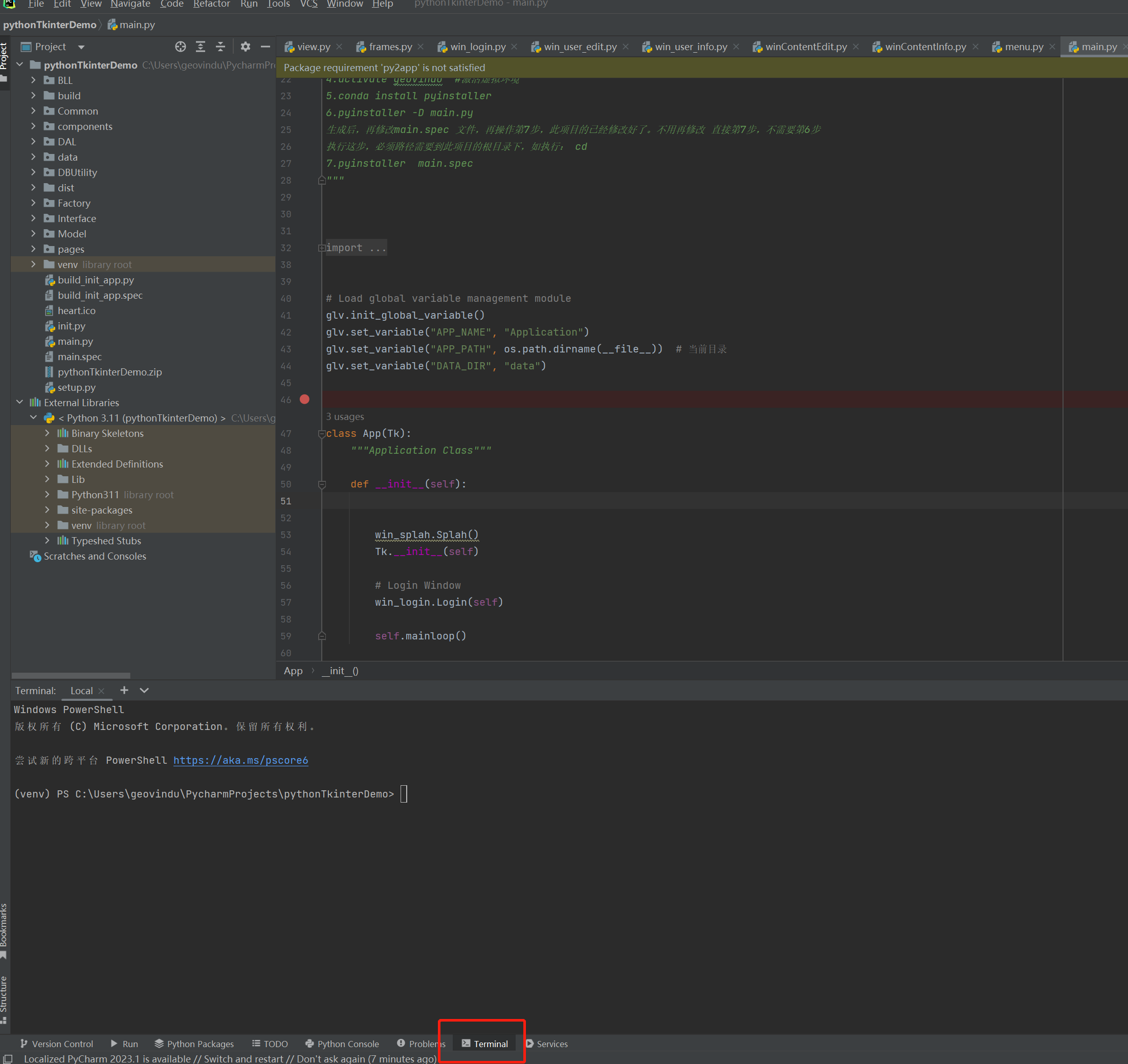1128x1064 pixels.
Task: Add new terminal session with plus icon
Action: [124, 690]
